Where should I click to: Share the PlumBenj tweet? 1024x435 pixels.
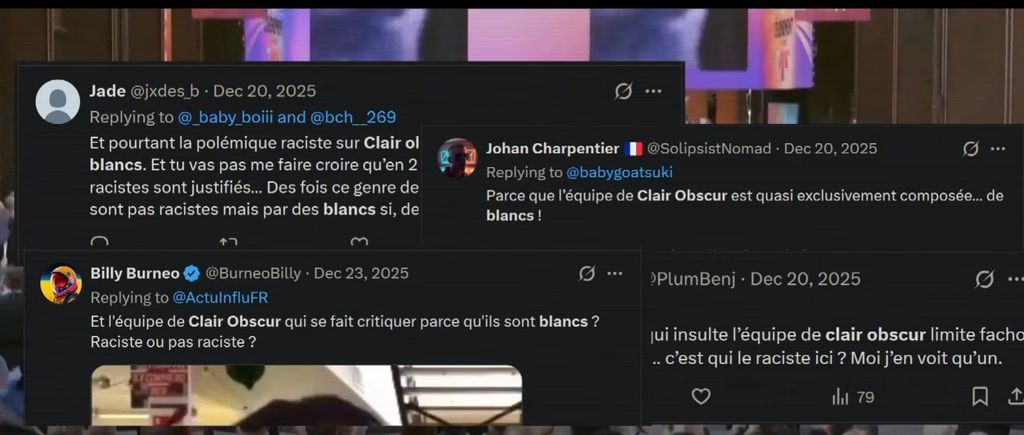pyautogui.click(x=1016, y=396)
